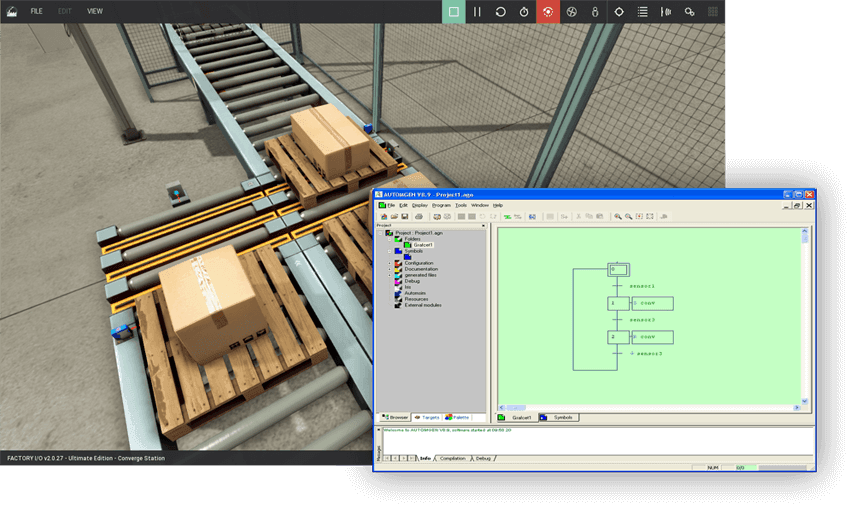Click the zoom in magnifier in AUTOMGEN
Viewport: 850px width, 509px height.
(618, 216)
